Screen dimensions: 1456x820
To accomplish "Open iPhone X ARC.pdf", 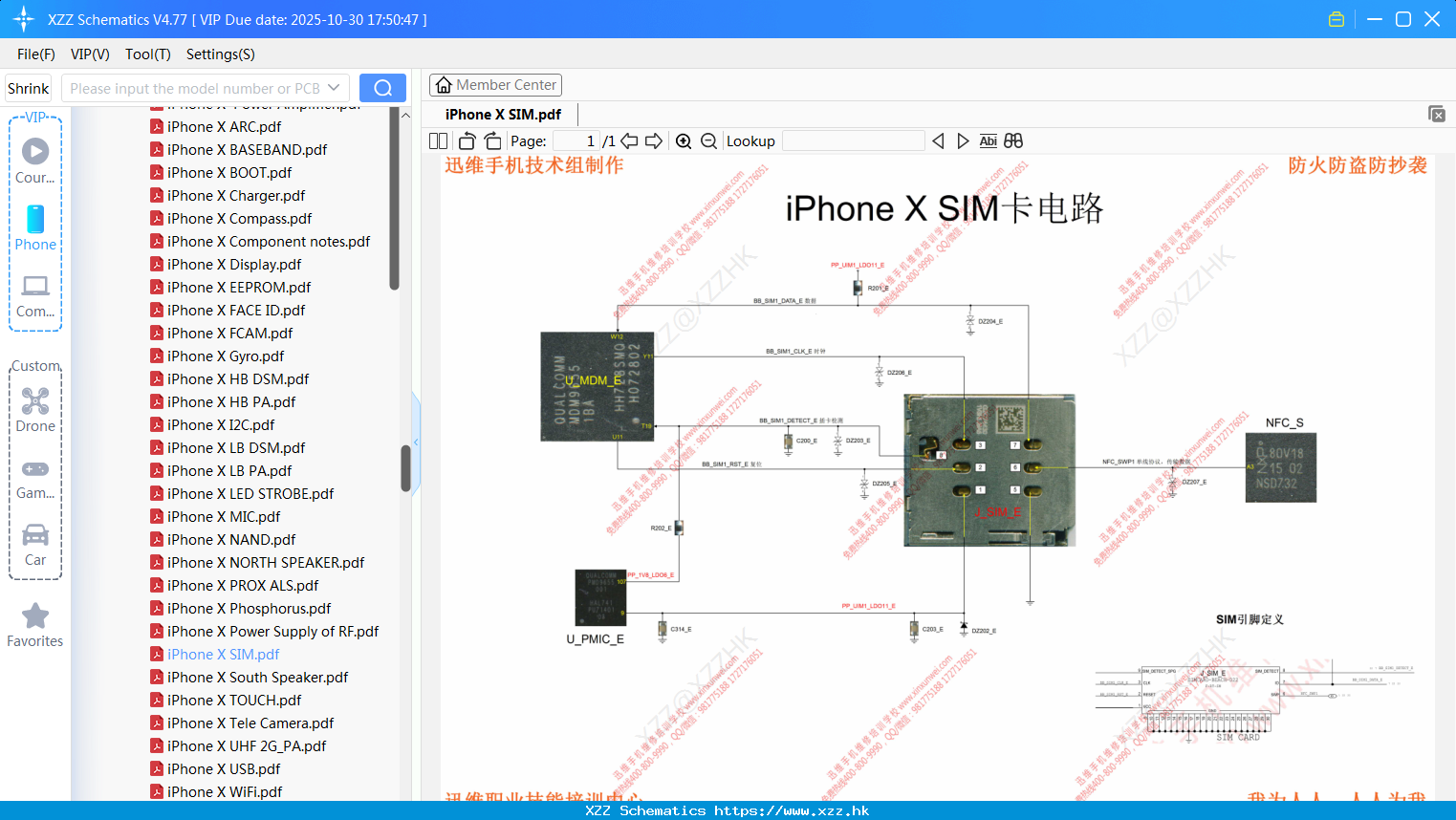I will coord(224,126).
